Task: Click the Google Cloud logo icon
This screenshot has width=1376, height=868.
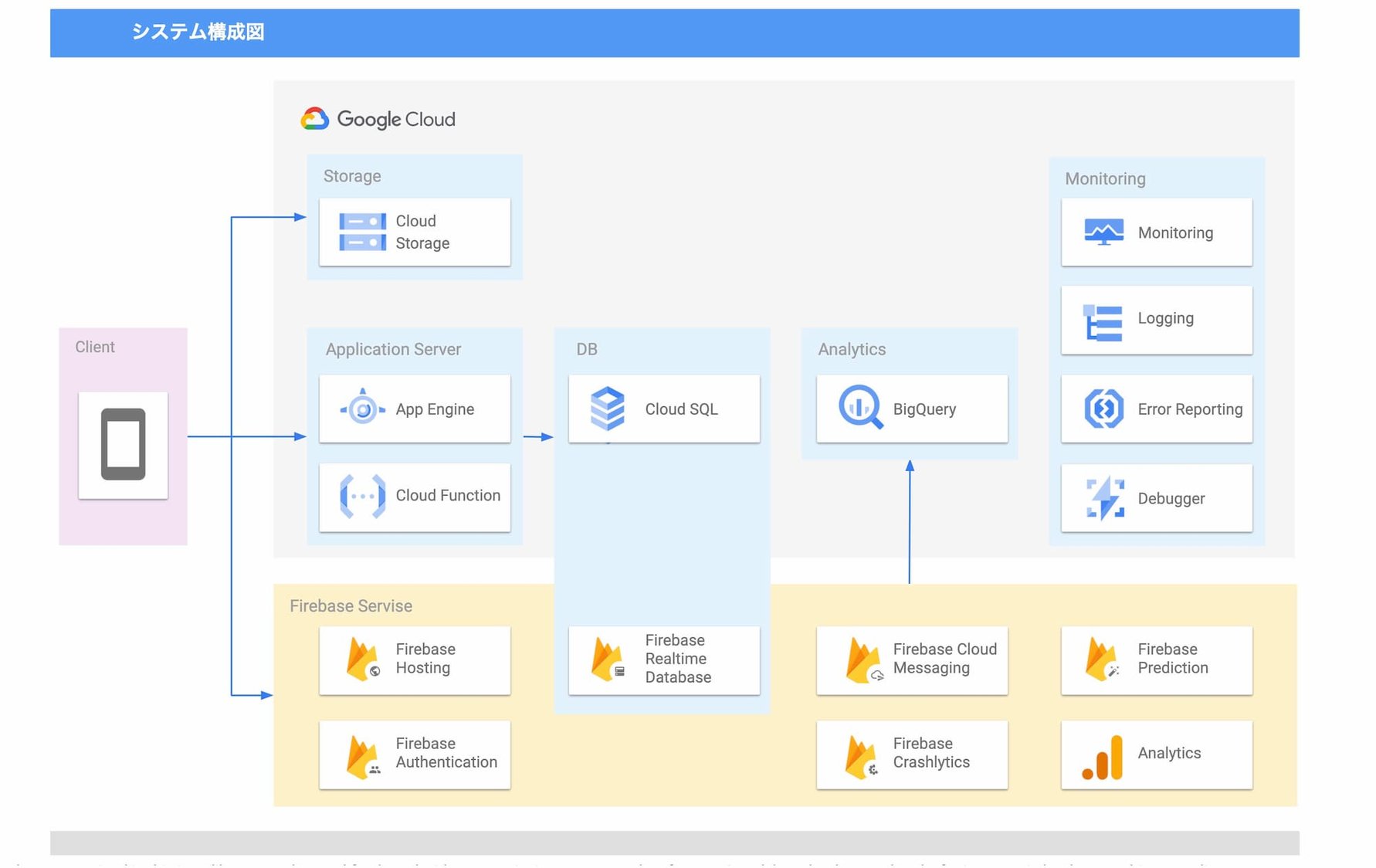Action: 315,119
